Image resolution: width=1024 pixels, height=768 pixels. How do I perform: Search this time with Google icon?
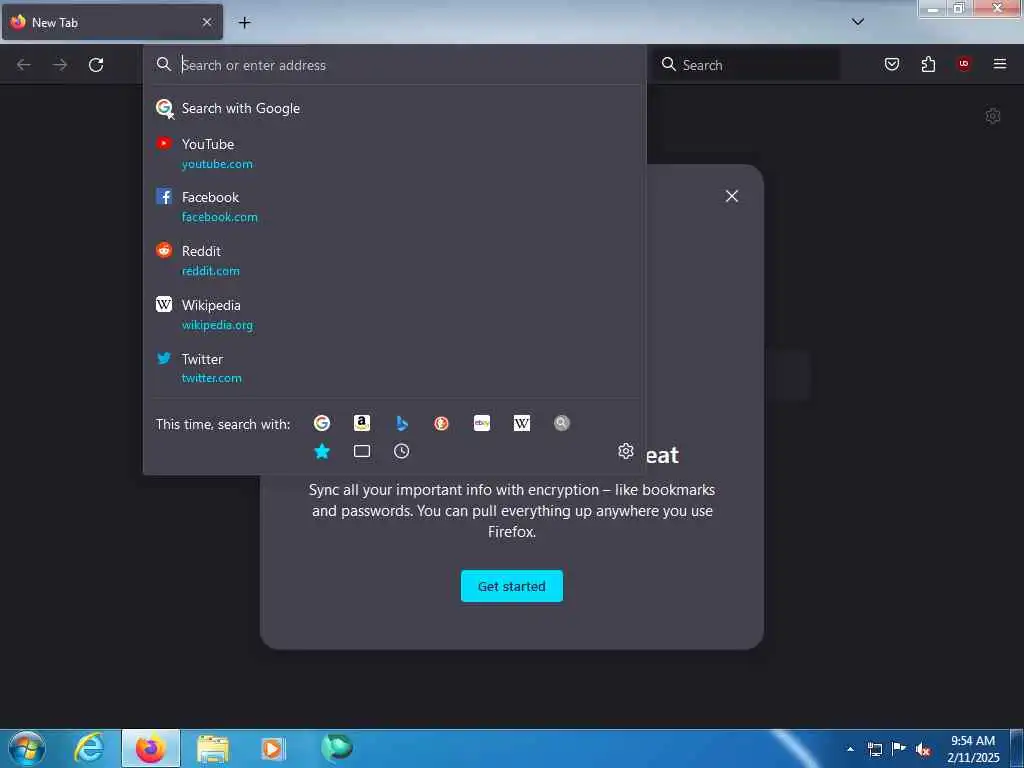[321, 423]
